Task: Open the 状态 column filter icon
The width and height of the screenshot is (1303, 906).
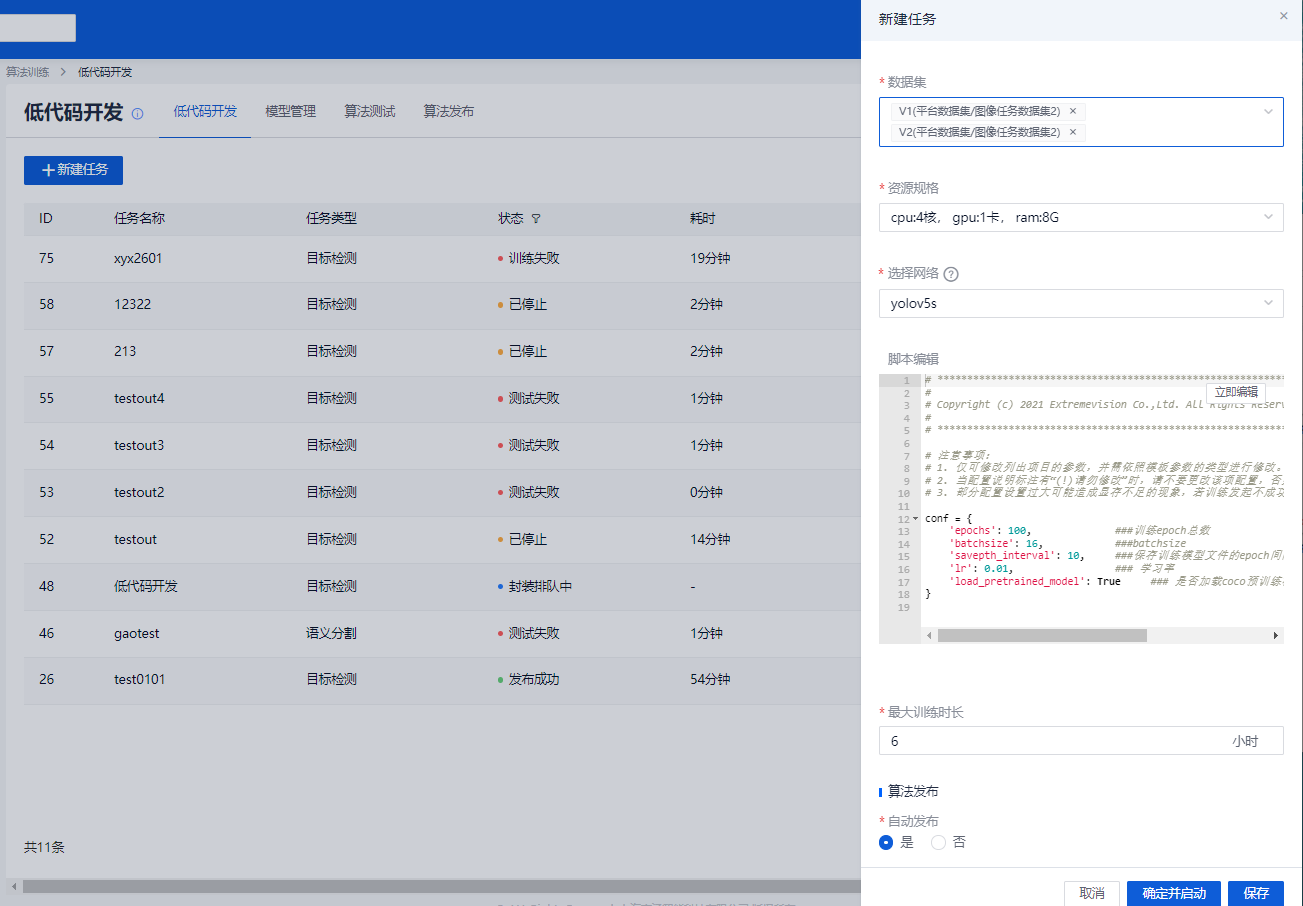Action: click(536, 219)
